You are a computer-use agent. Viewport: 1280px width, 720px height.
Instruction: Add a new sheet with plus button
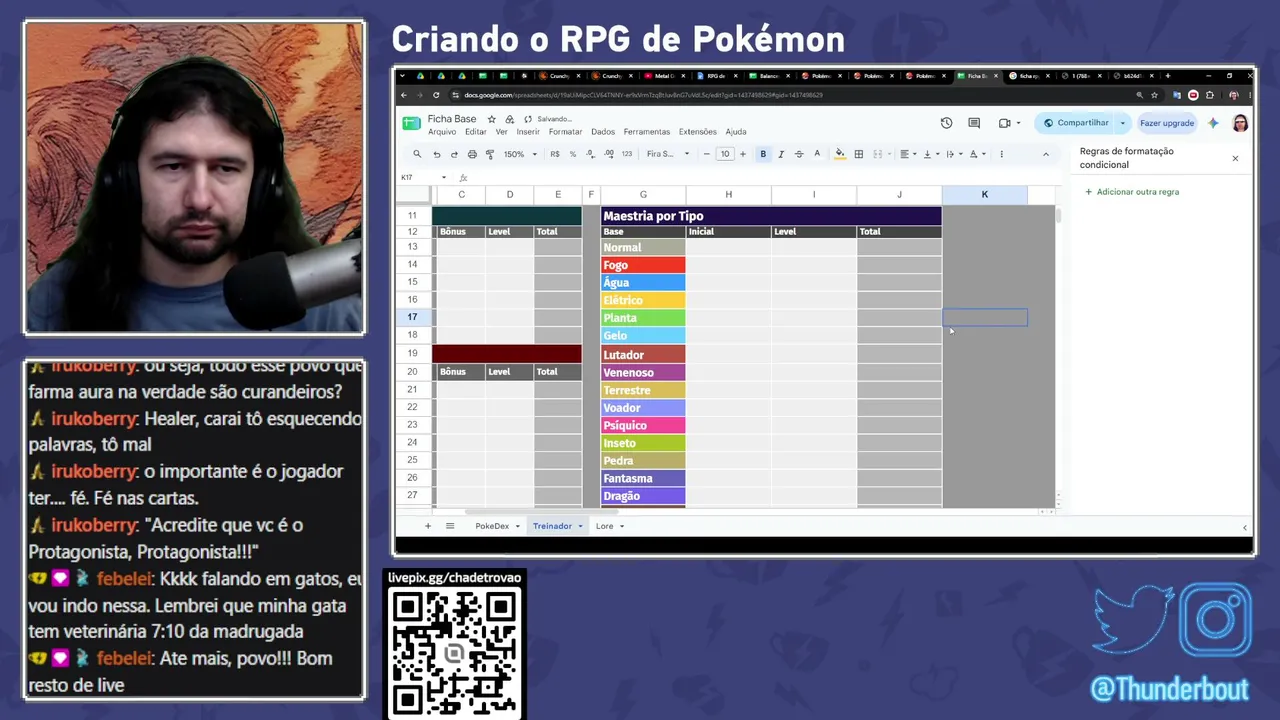(x=428, y=526)
